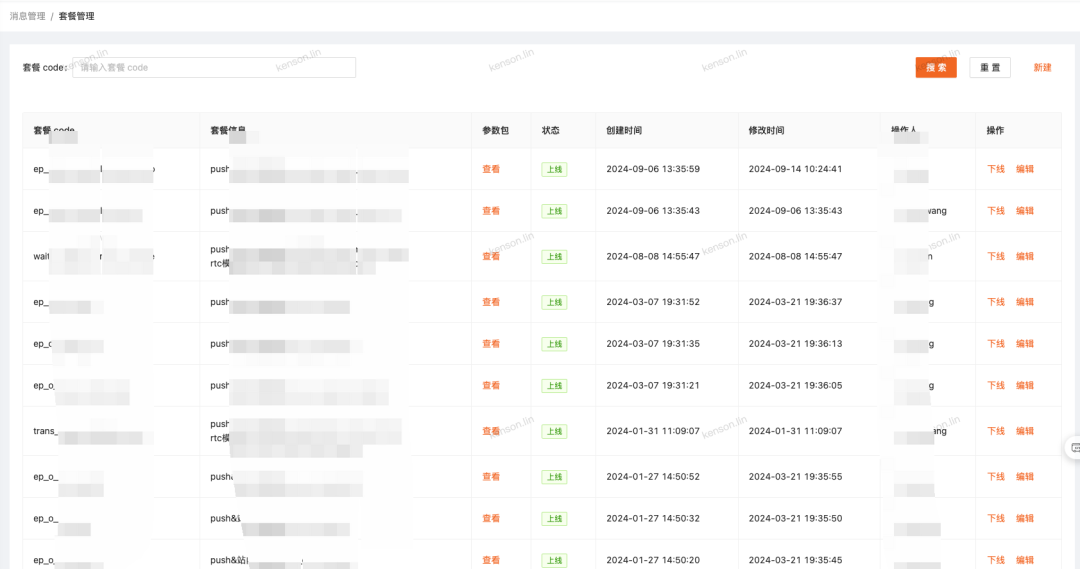Click 下线 for row created 2024-09-06 13:35:59
The height and width of the screenshot is (569, 1080).
point(996,169)
